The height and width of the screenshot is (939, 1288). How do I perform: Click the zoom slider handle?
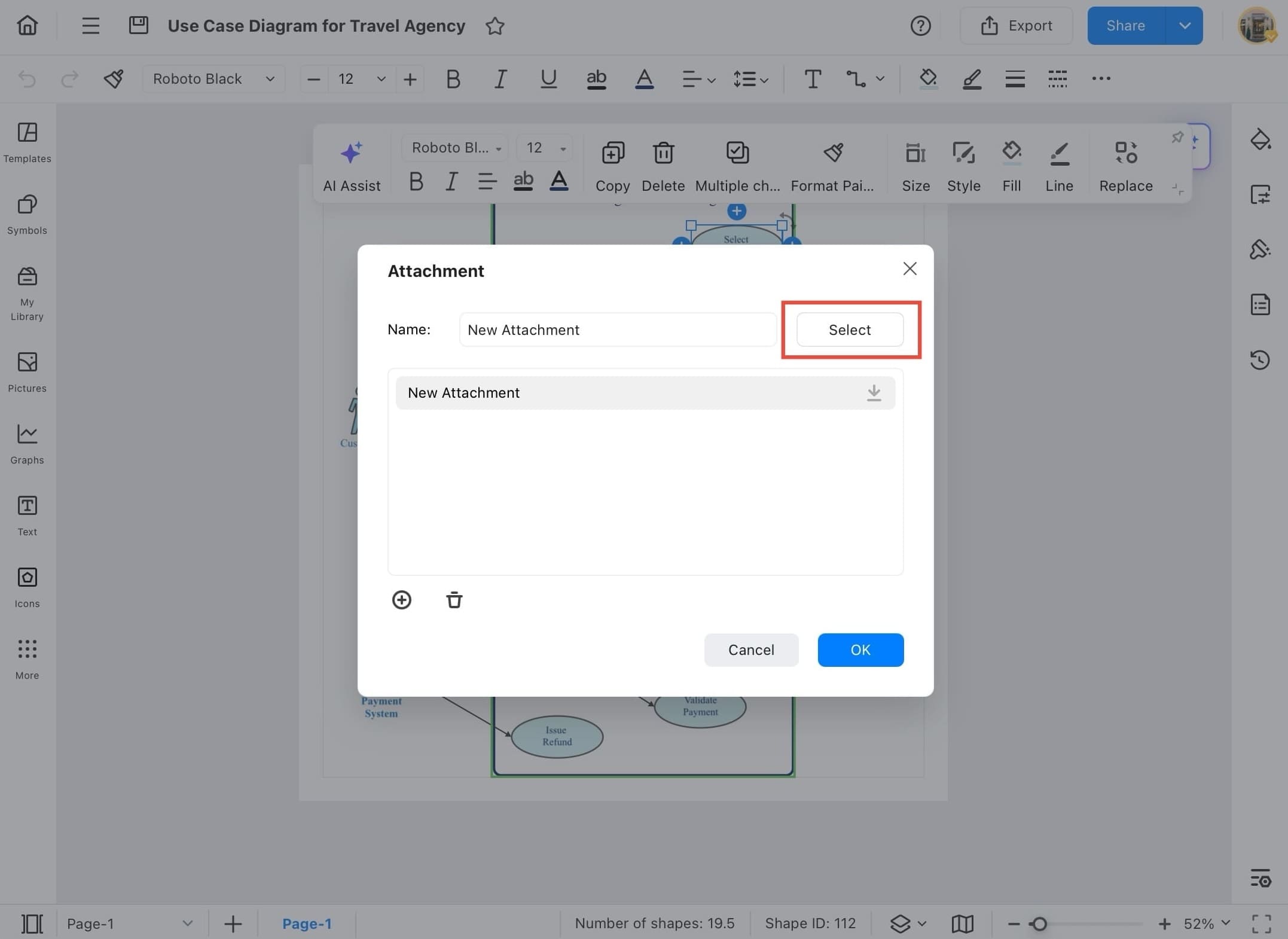click(x=1039, y=924)
